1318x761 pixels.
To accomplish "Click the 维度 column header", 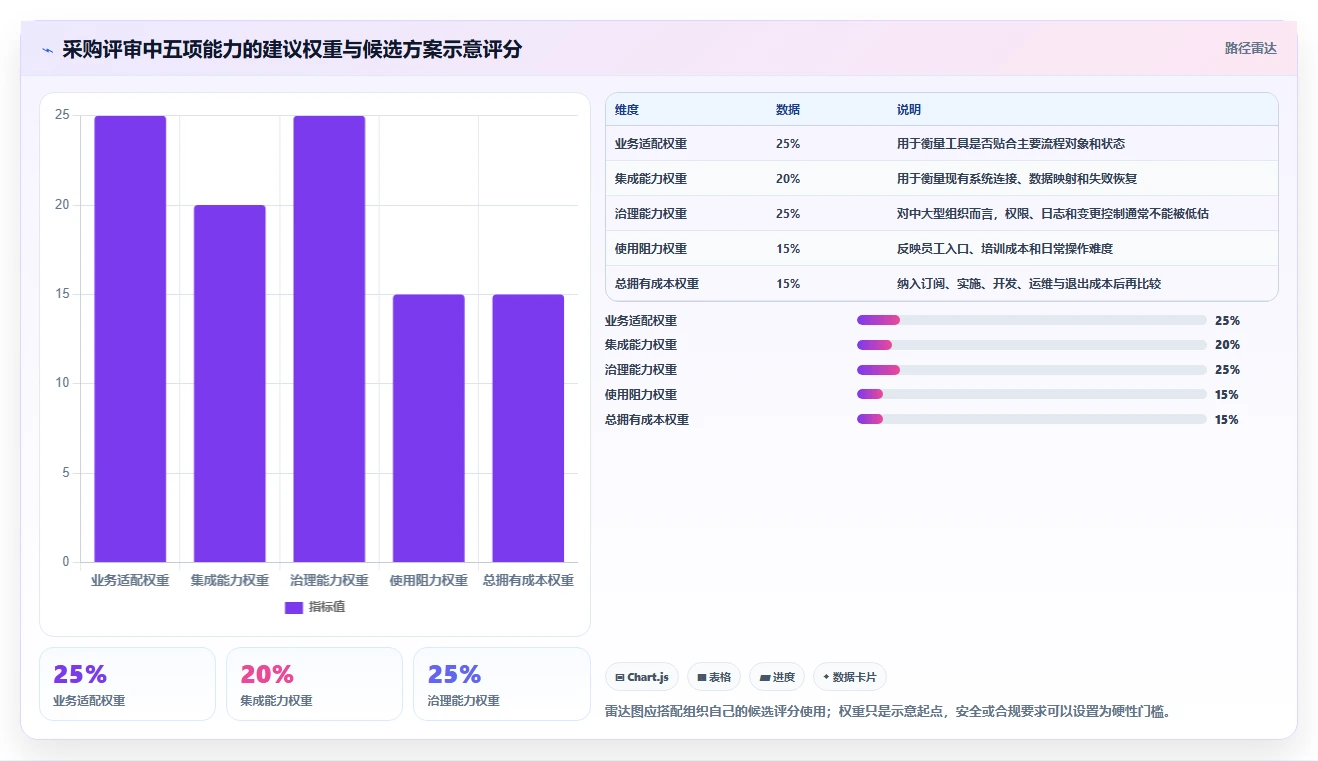I will coord(627,110).
